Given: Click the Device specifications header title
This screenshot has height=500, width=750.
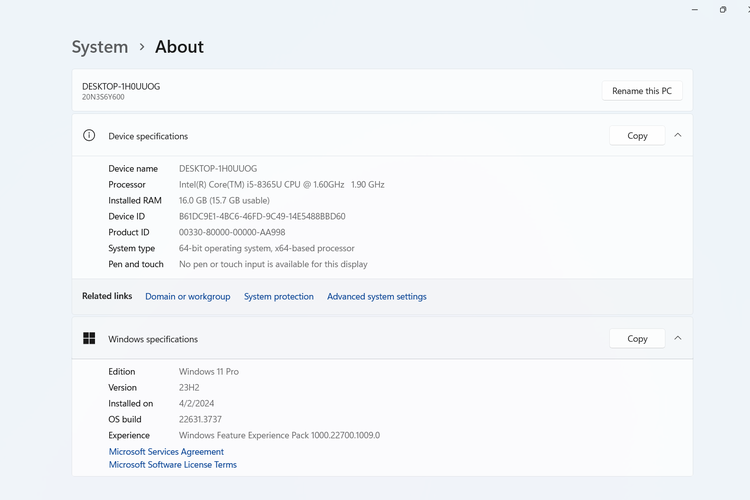Looking at the screenshot, I should pyautogui.click(x=148, y=136).
